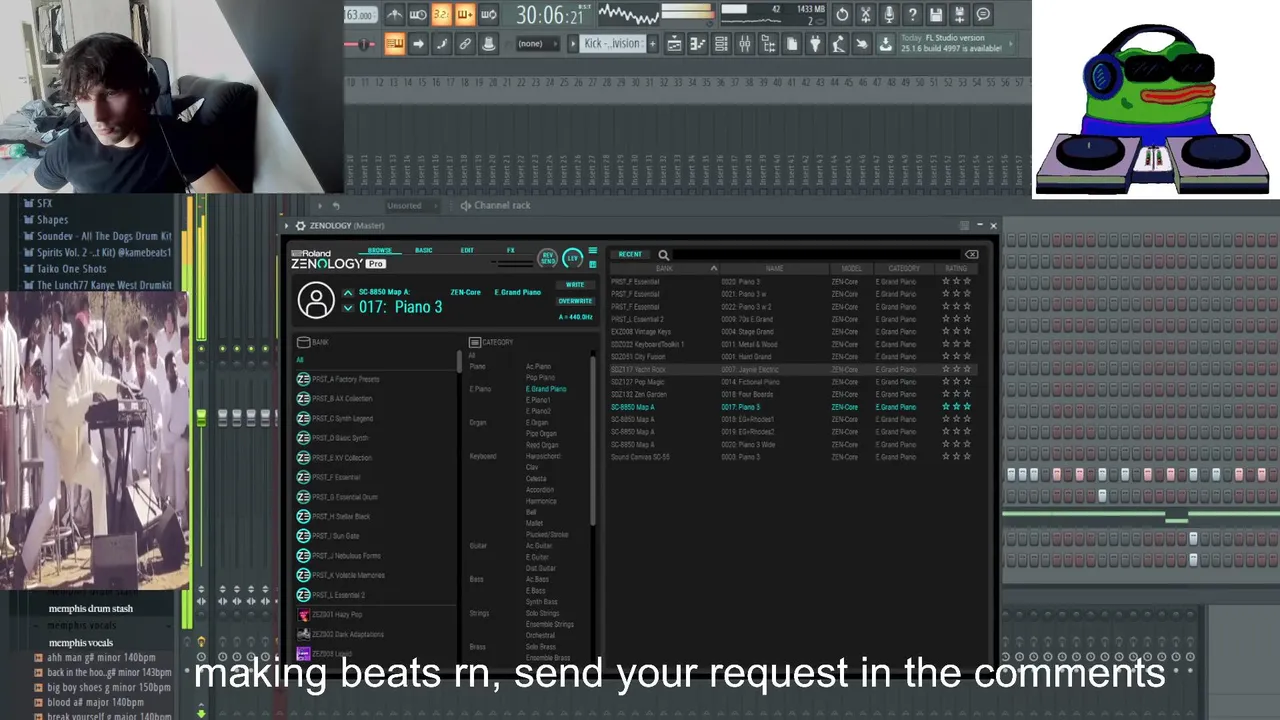Click the PRST_A Factory Presets bank icon
This screenshot has width=1280, height=720.
(303, 379)
